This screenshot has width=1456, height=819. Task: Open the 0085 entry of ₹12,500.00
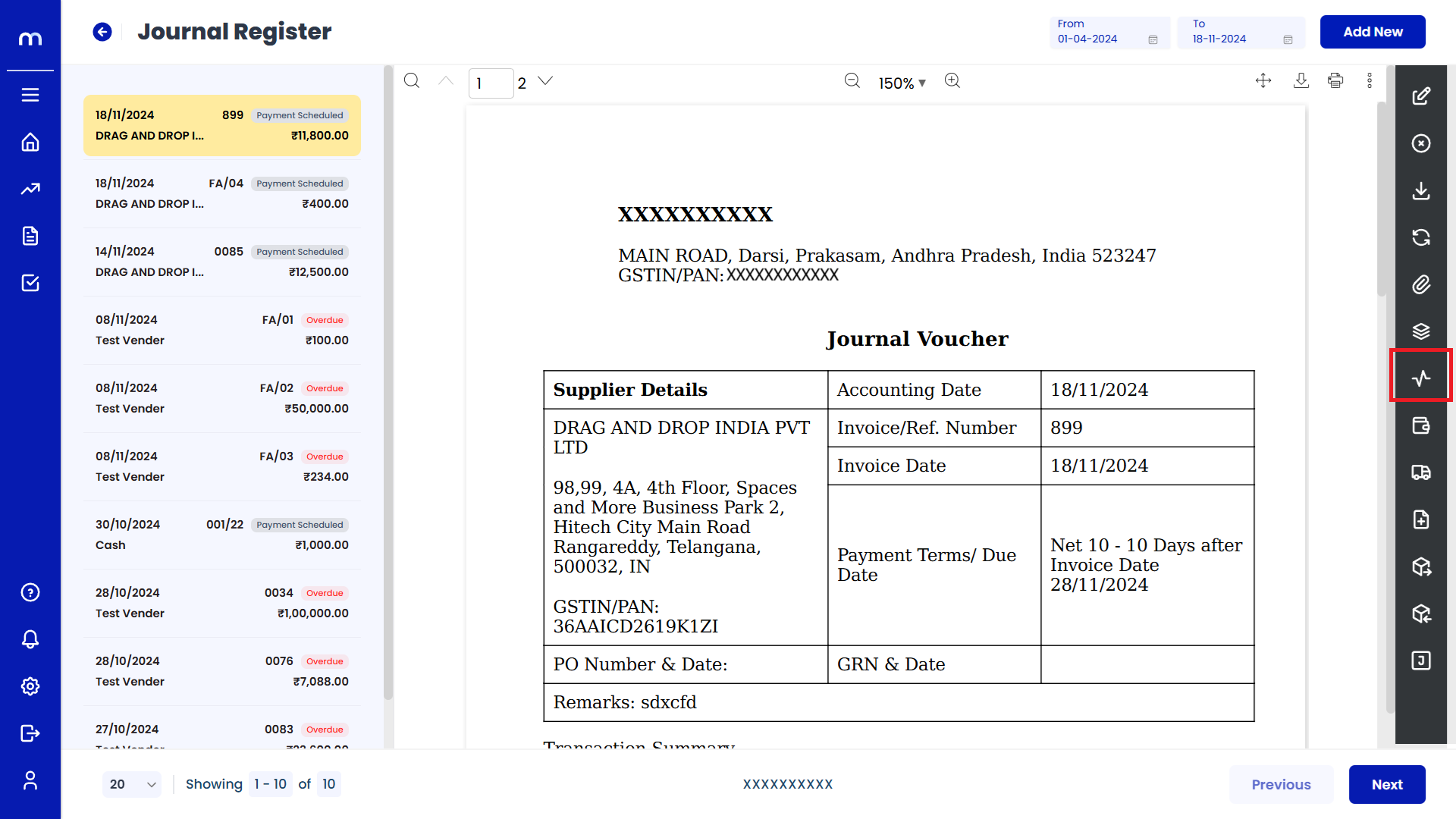click(222, 262)
